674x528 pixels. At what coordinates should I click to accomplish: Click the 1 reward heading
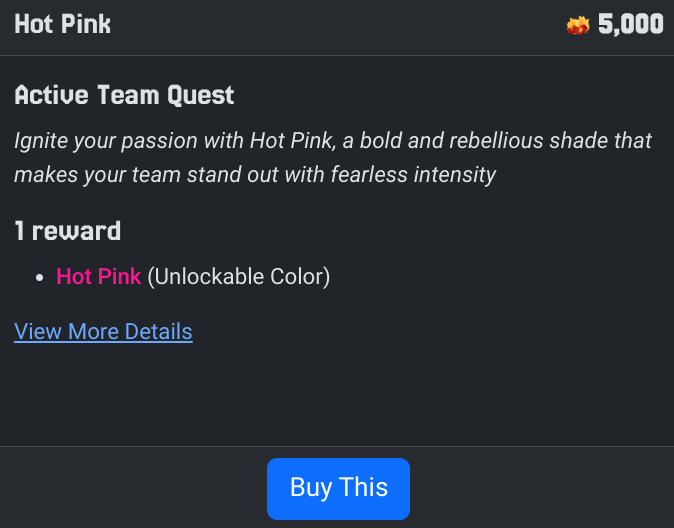[68, 231]
